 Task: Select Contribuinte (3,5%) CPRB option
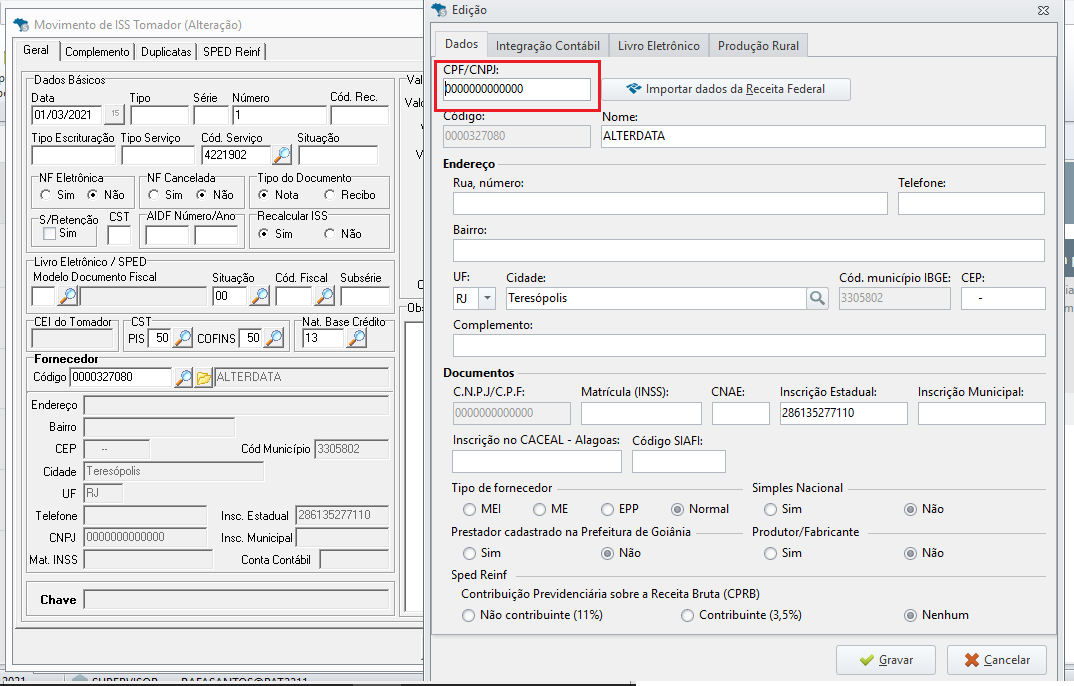tap(687, 615)
